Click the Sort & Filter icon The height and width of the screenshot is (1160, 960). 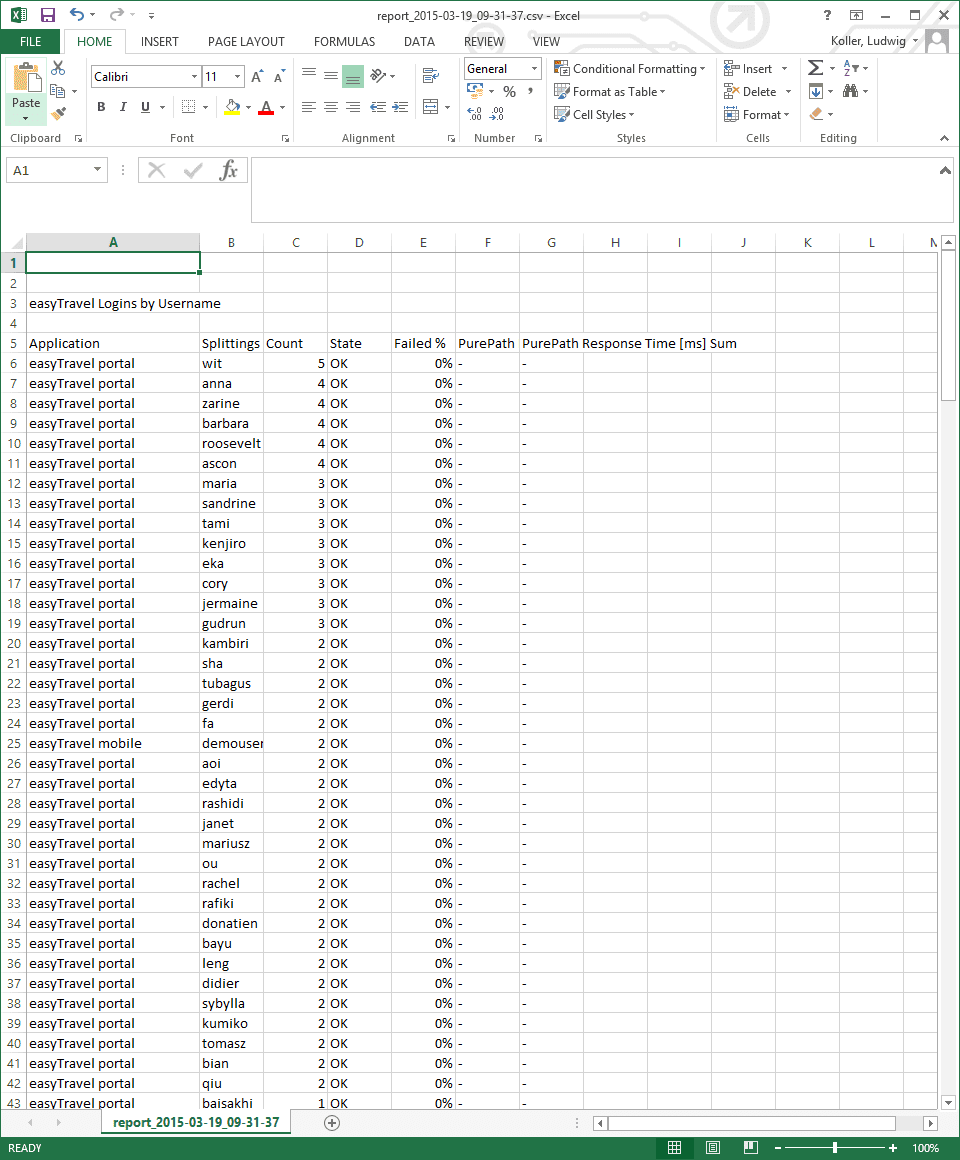click(x=851, y=68)
